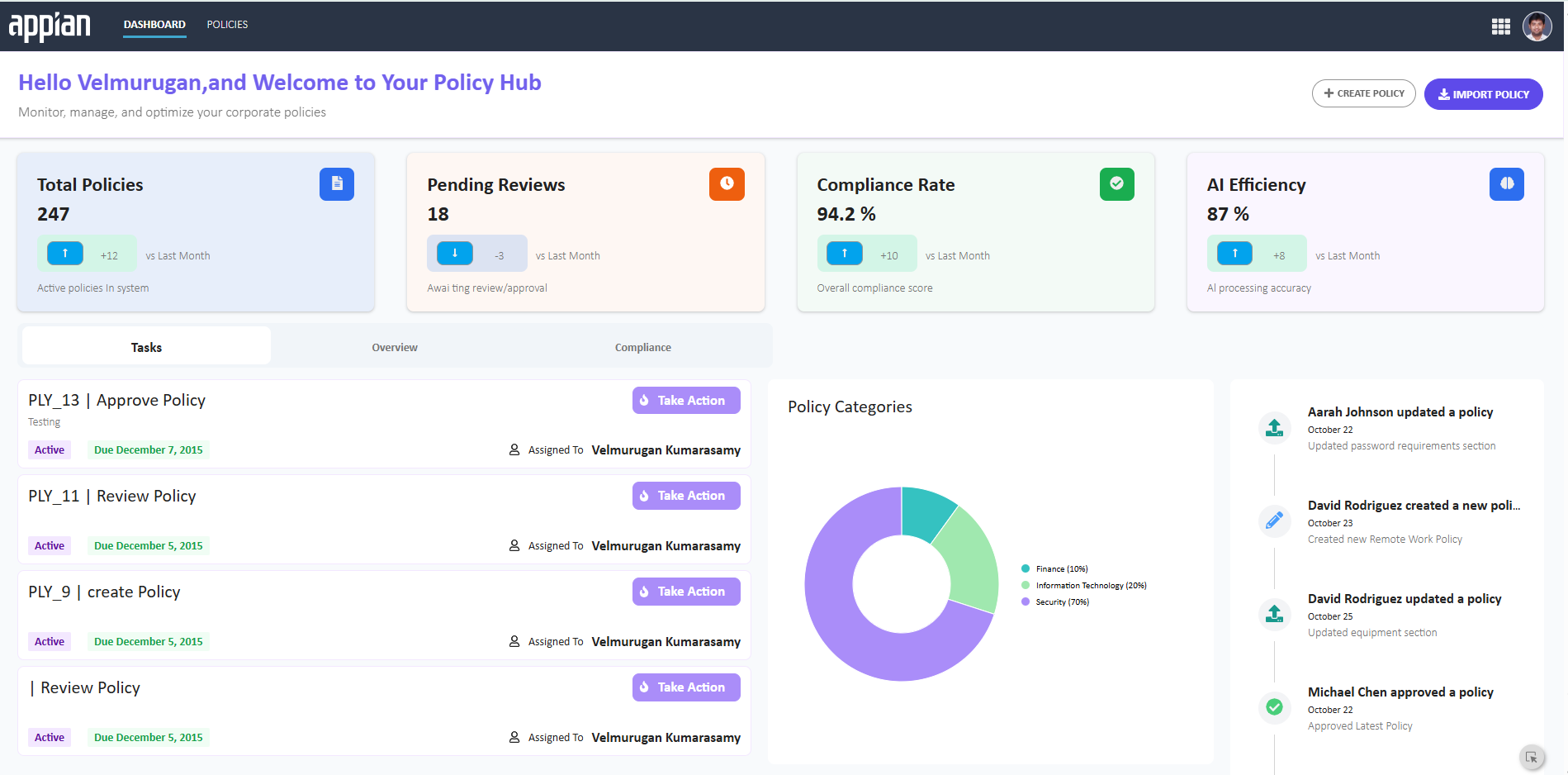1568x775 pixels.
Task: Take action on PLY_13 Approve Policy task
Action: 685,400
